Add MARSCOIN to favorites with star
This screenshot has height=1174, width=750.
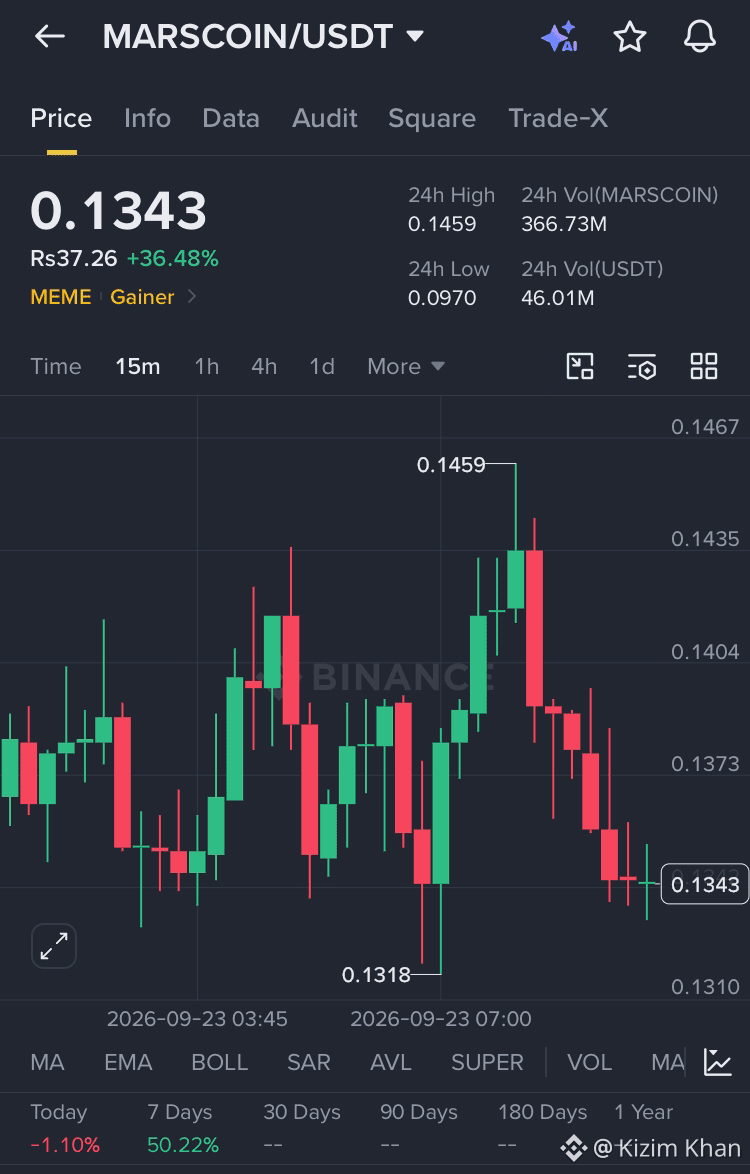click(629, 37)
